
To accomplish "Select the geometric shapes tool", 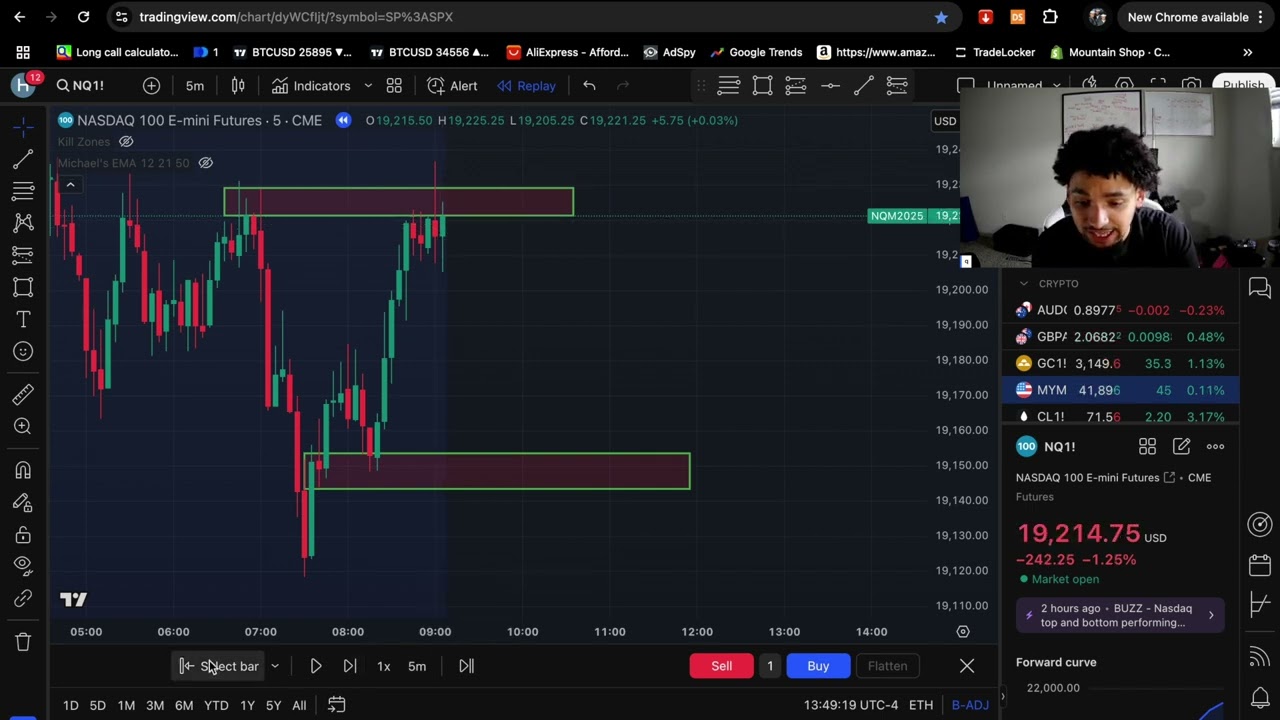I will tap(23, 287).
